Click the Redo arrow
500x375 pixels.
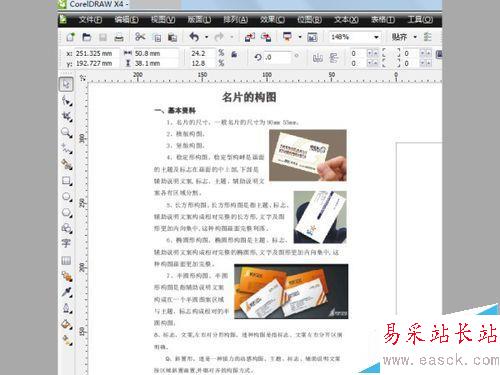coord(219,37)
